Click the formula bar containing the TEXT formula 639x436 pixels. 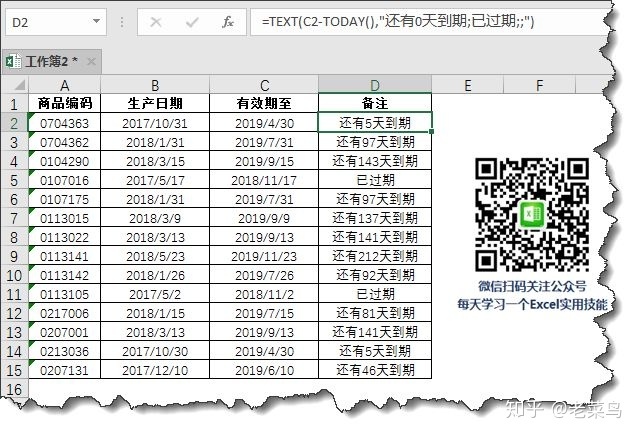pyautogui.click(x=430, y=22)
